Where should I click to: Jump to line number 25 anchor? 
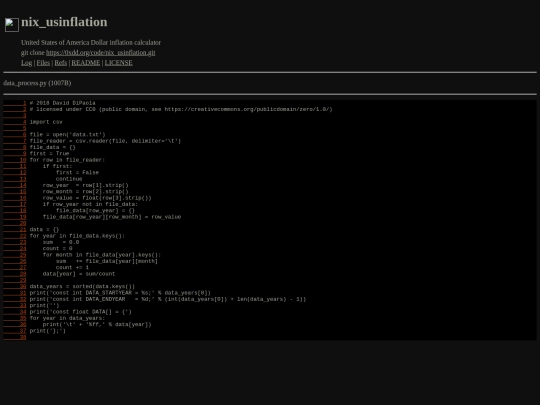pos(15,255)
